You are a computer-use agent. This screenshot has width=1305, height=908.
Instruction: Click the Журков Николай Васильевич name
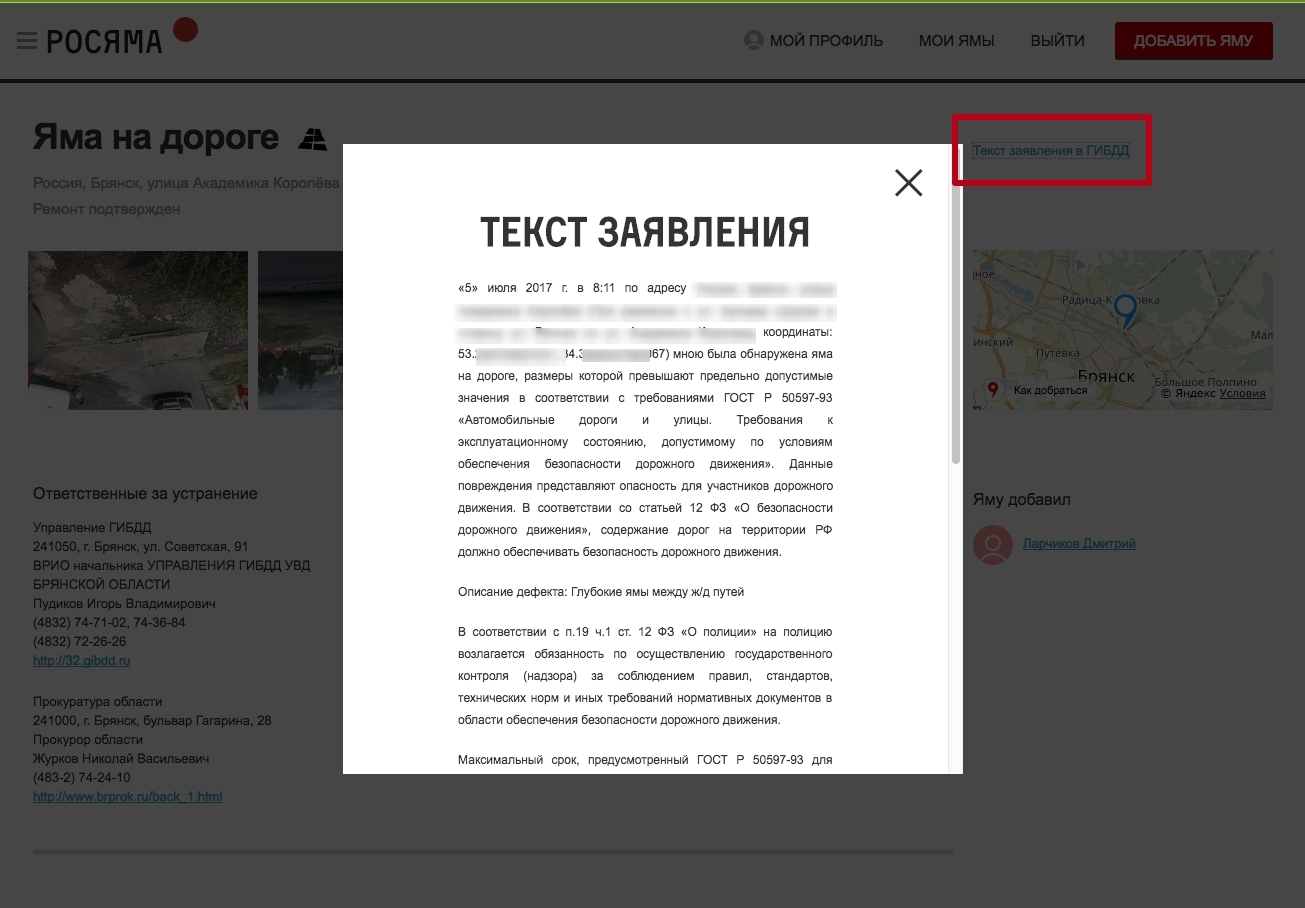pos(121,759)
